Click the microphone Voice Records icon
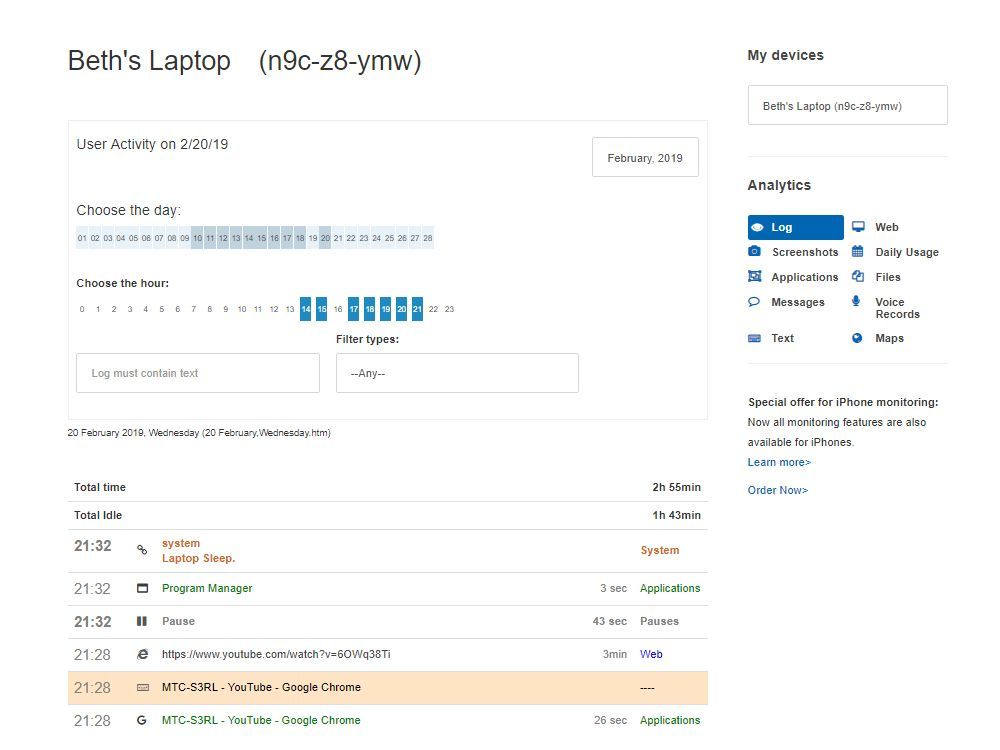This screenshot has height=750, width=1000. (x=856, y=301)
